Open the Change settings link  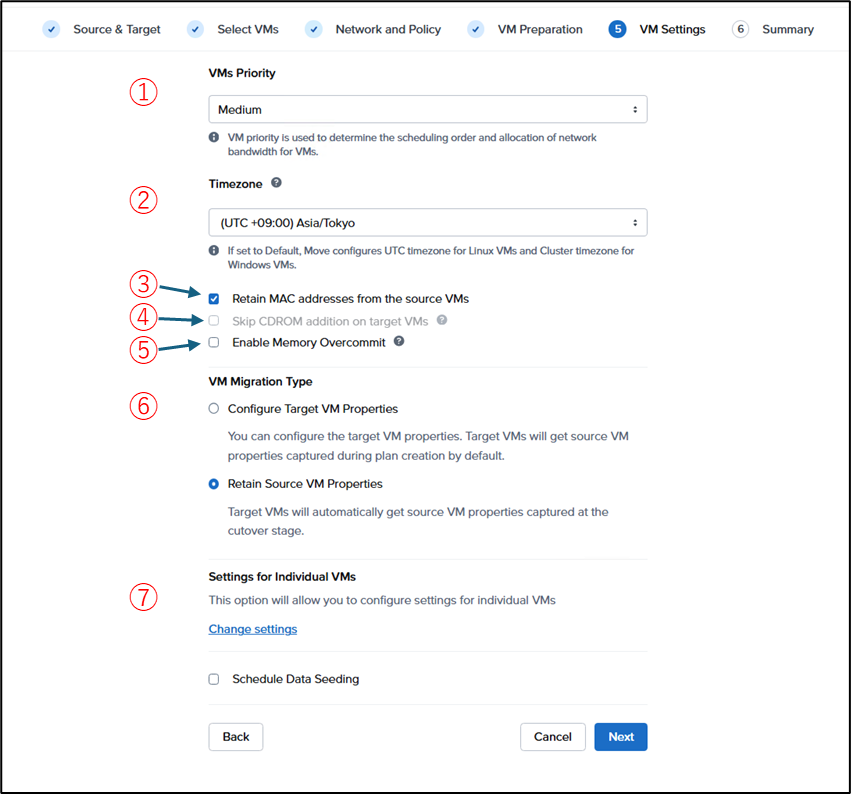coord(252,629)
